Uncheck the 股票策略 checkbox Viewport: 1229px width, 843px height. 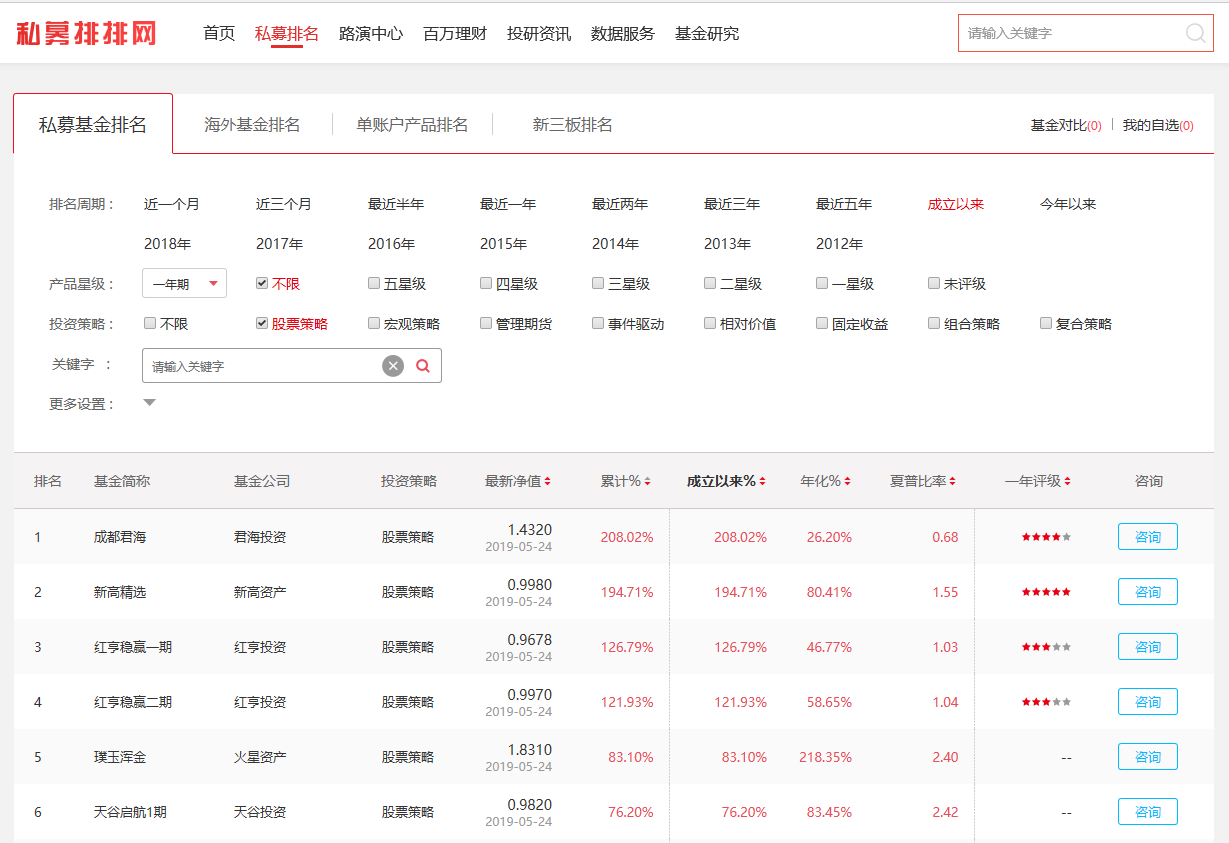coord(262,323)
